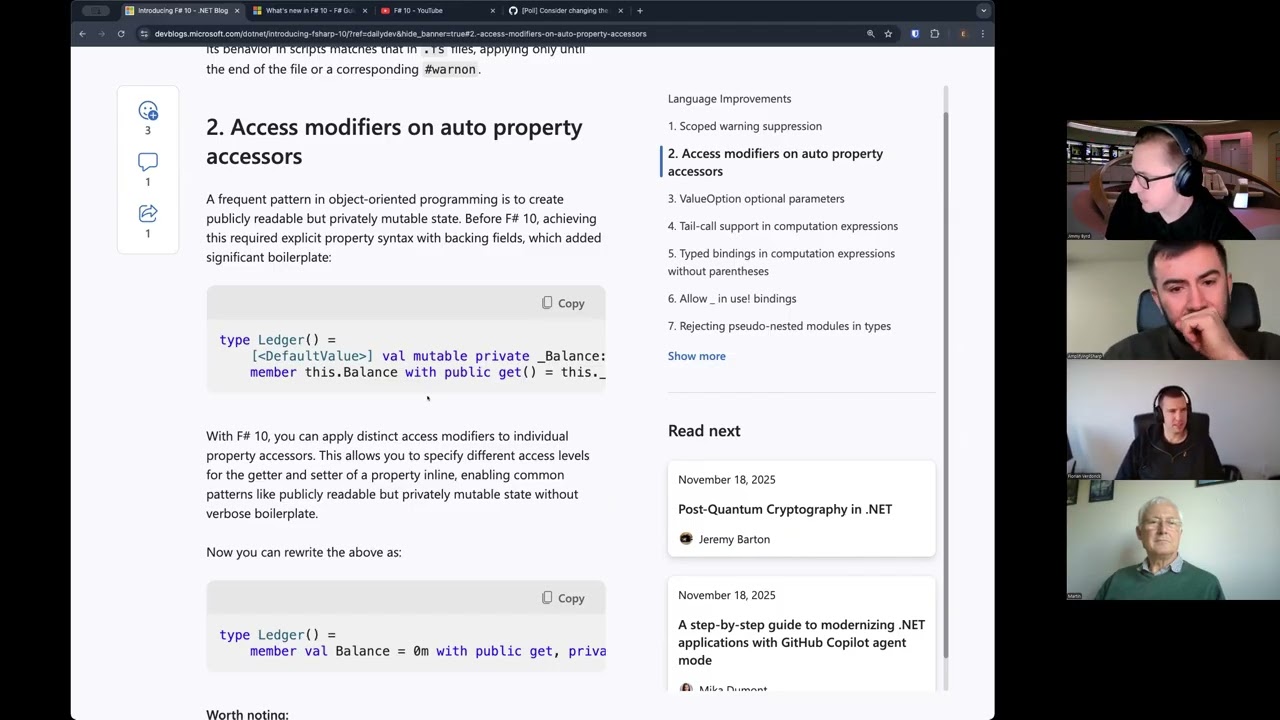Close the What's new in F# 10 tab

click(364, 11)
